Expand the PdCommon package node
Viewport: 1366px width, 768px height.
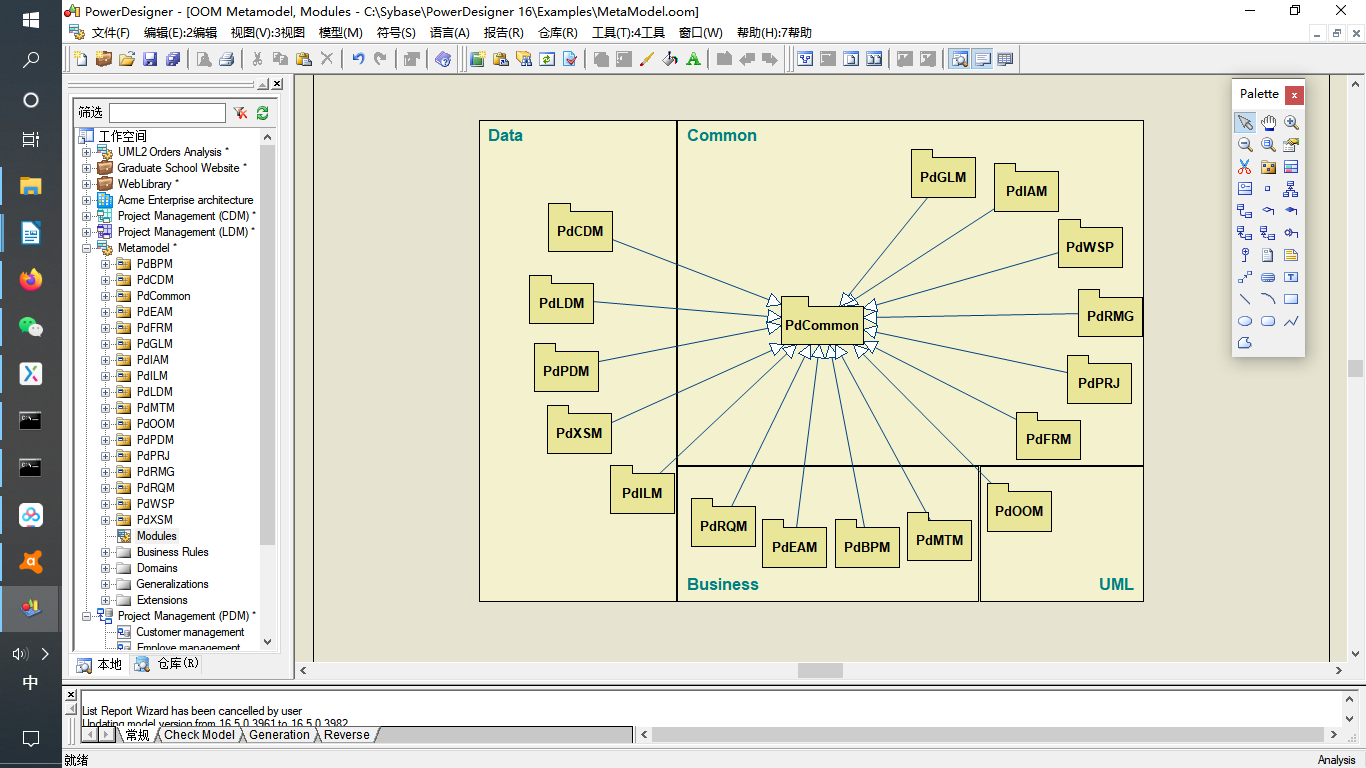click(106, 296)
